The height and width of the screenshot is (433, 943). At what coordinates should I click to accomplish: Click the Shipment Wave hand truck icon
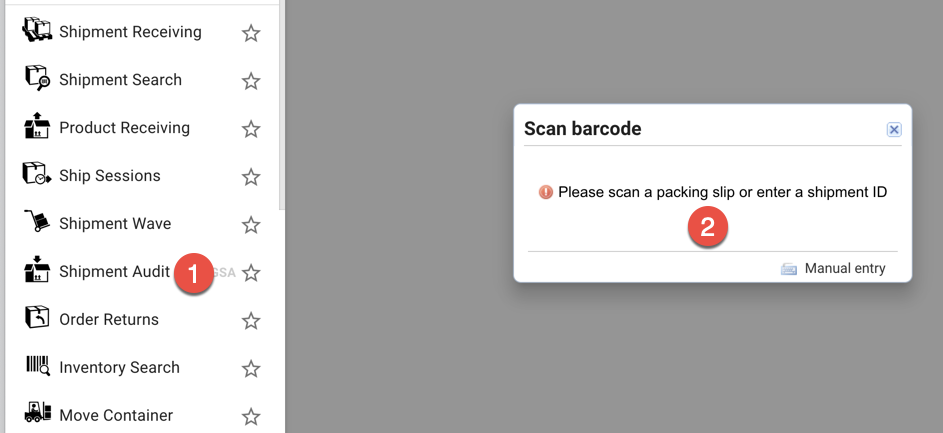[37, 223]
